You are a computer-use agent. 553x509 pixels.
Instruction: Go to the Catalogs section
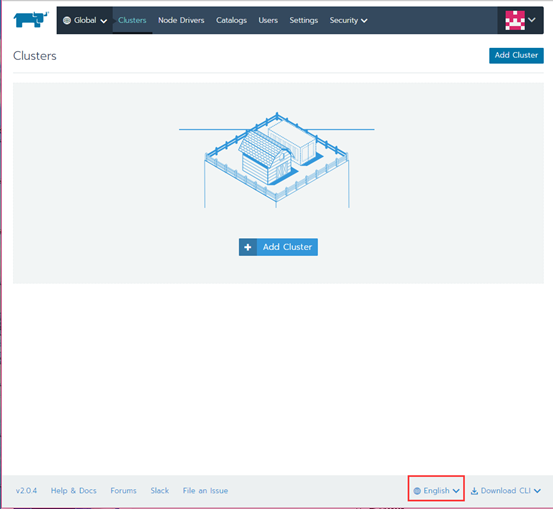[x=231, y=20]
